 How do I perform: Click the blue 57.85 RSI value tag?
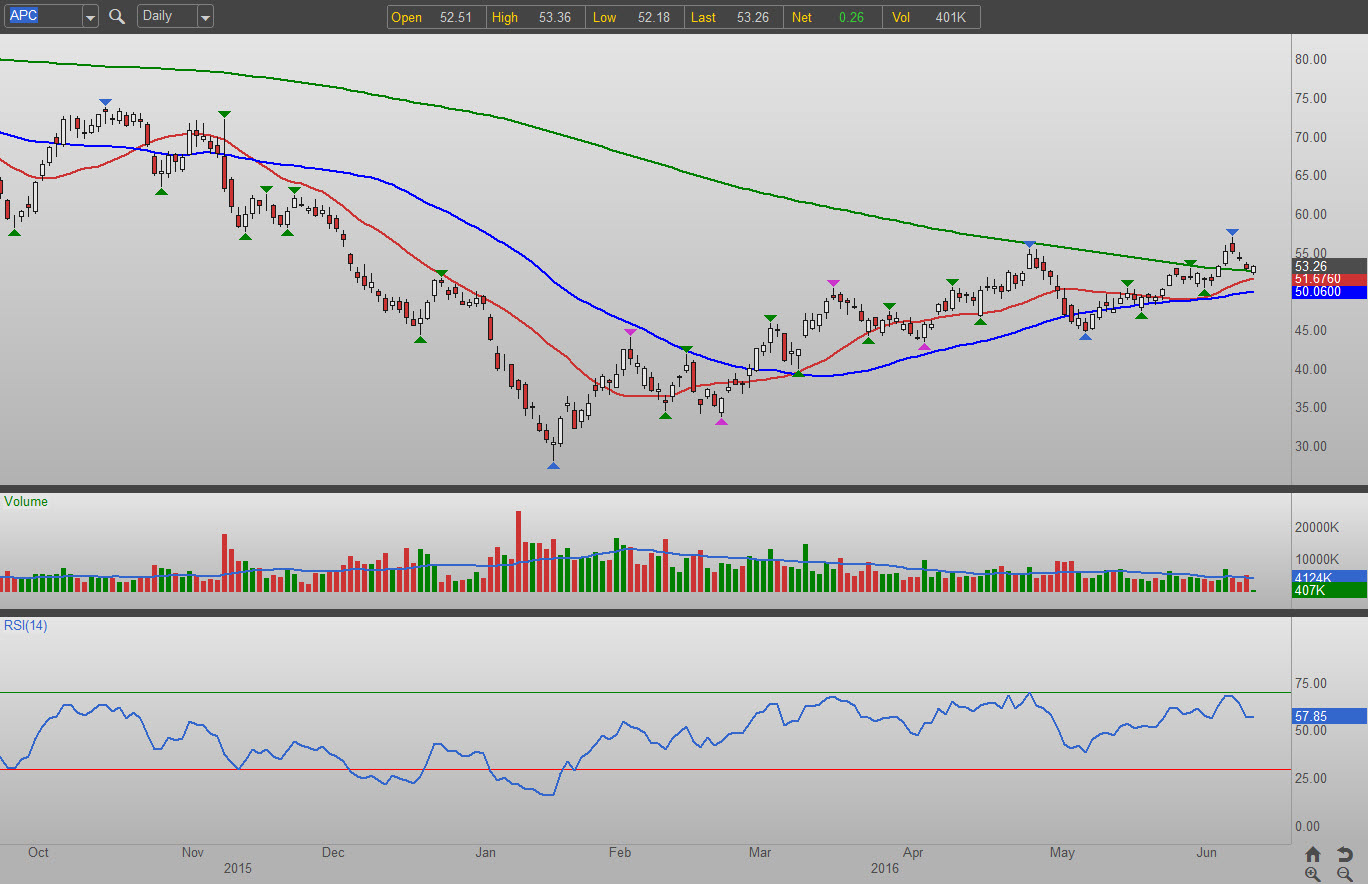pyautogui.click(x=1329, y=716)
